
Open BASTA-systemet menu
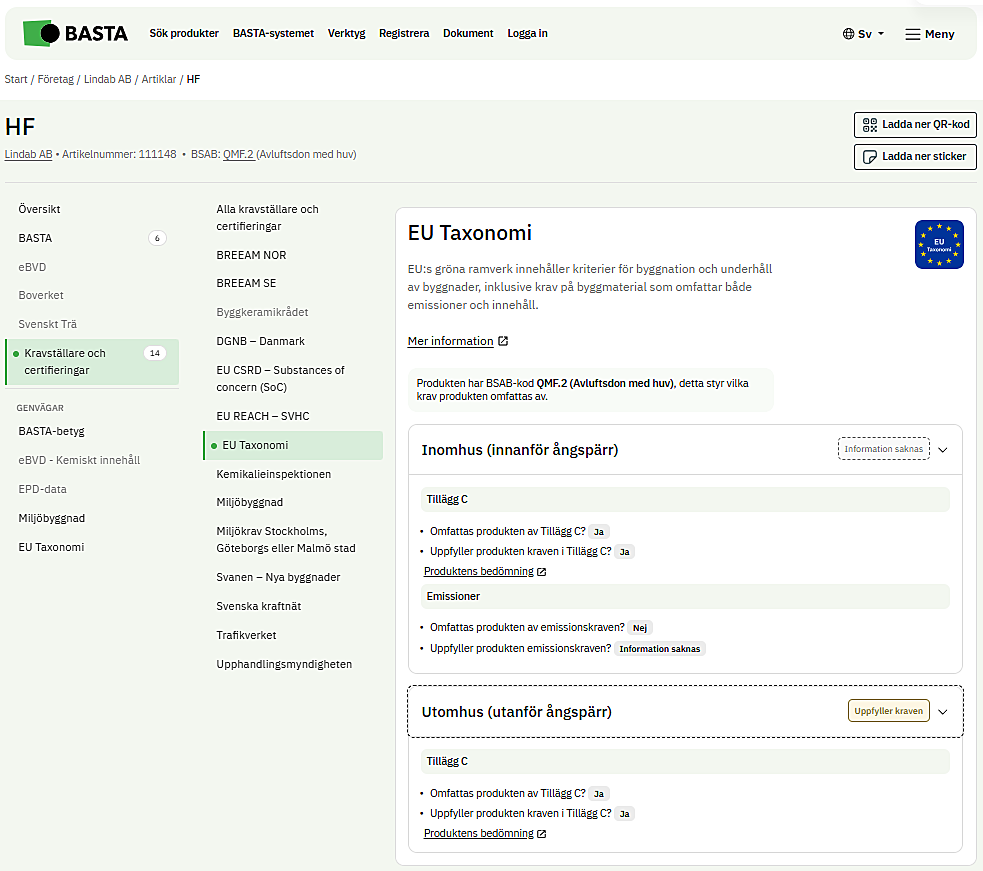(273, 33)
